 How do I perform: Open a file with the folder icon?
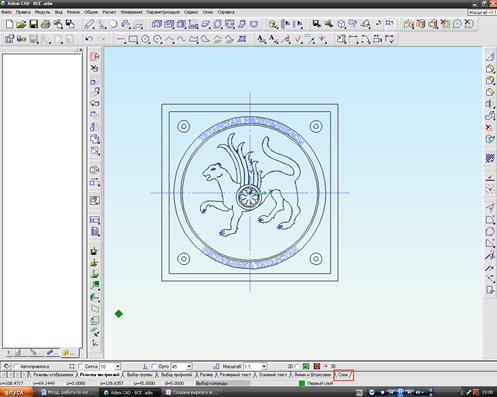[x=21, y=24]
